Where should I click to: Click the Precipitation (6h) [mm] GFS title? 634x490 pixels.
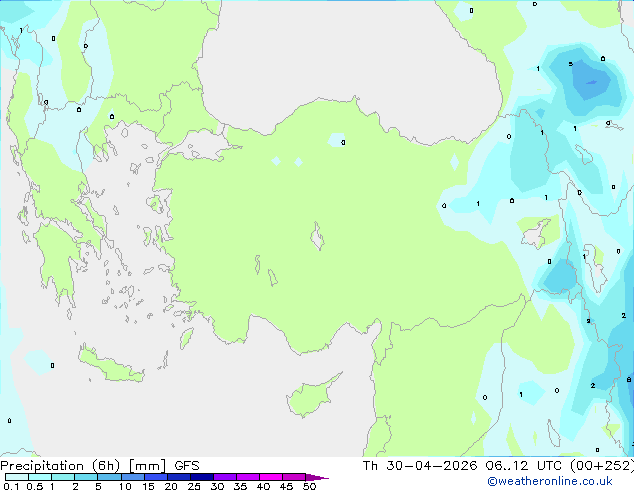(99, 466)
